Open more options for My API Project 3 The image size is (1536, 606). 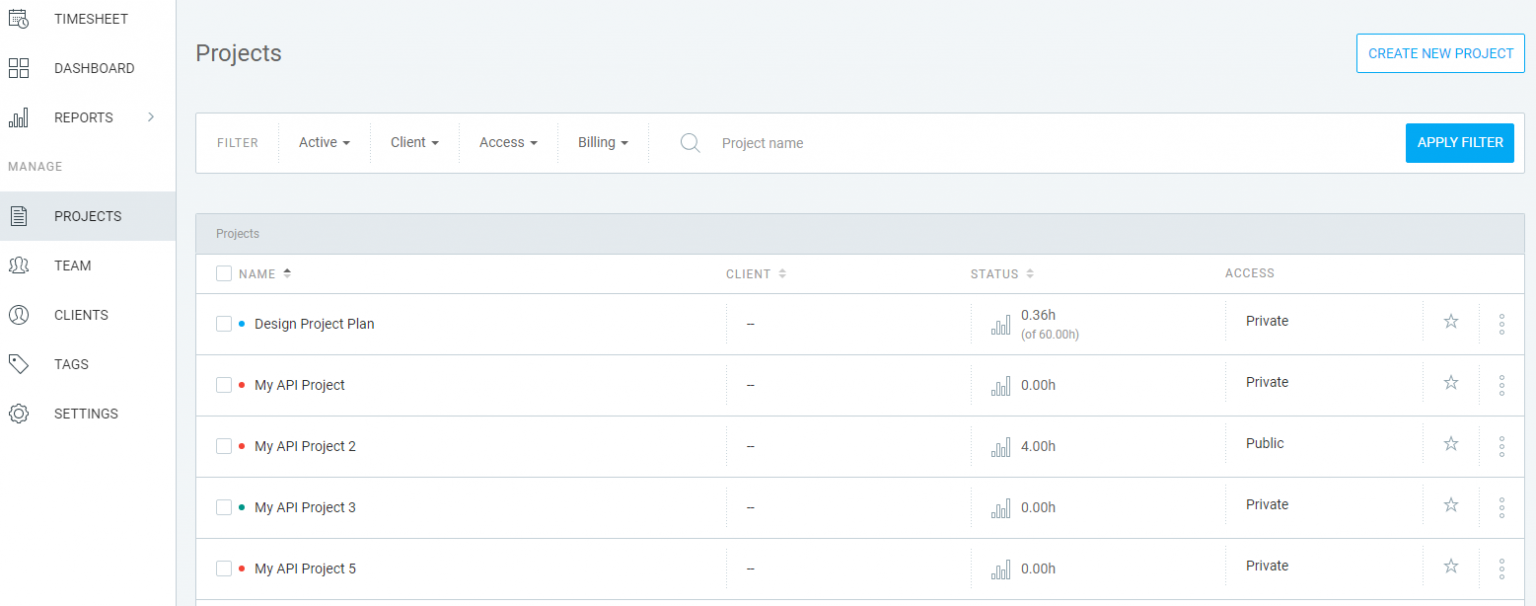tap(1501, 507)
